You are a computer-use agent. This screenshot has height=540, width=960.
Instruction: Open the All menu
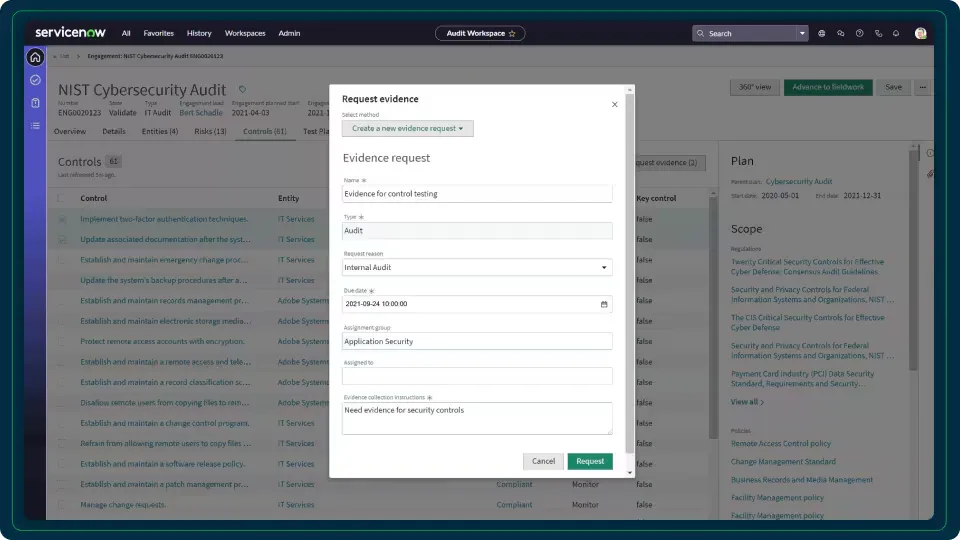point(126,33)
